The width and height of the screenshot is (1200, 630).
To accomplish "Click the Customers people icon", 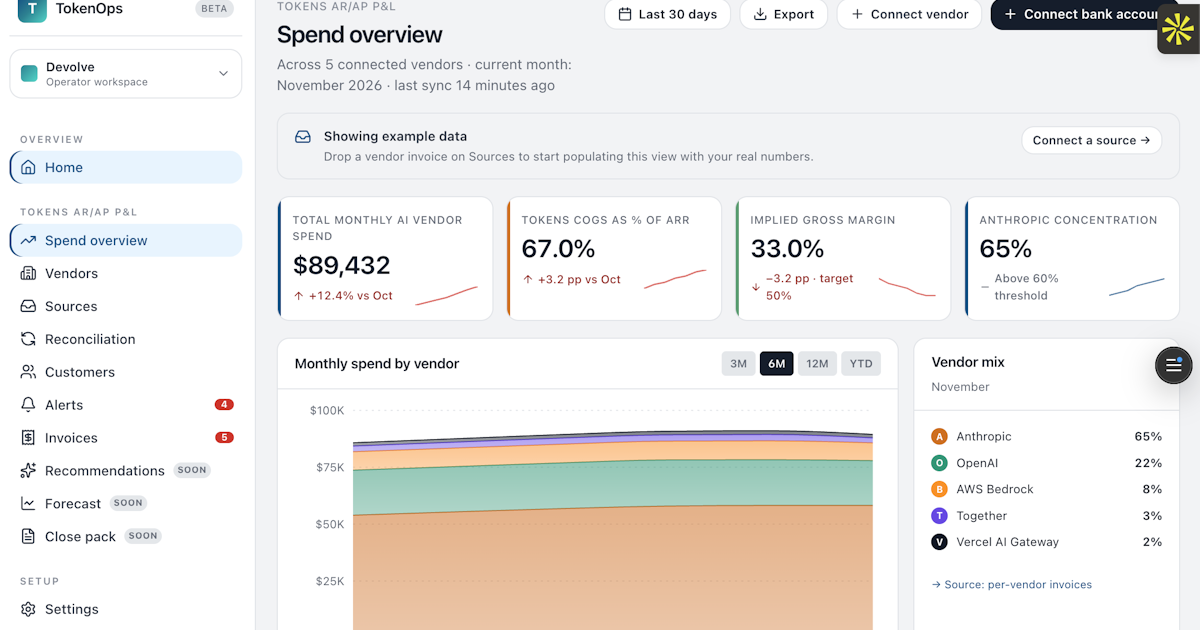I will pos(28,372).
